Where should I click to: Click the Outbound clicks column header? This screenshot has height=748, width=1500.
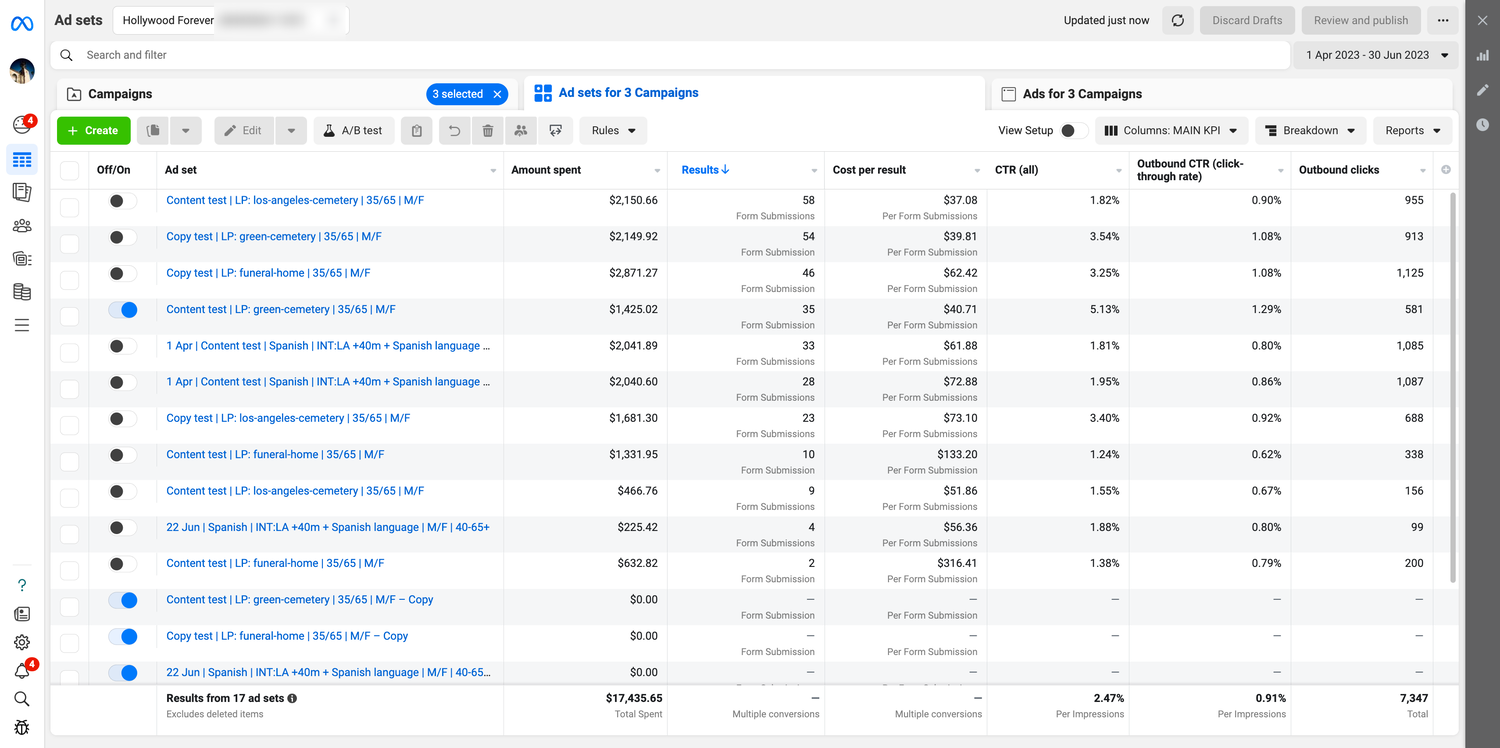click(x=1339, y=170)
